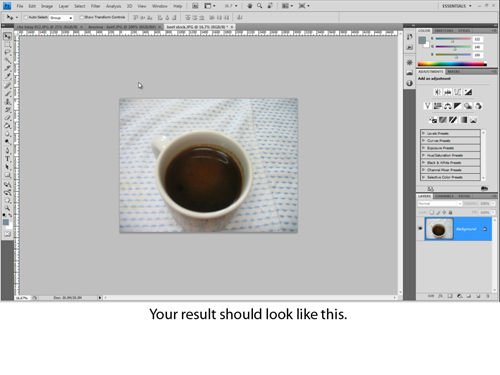Select the Move tool in the toolbox
Viewport: 500px width, 375px height.
[x=7, y=36]
